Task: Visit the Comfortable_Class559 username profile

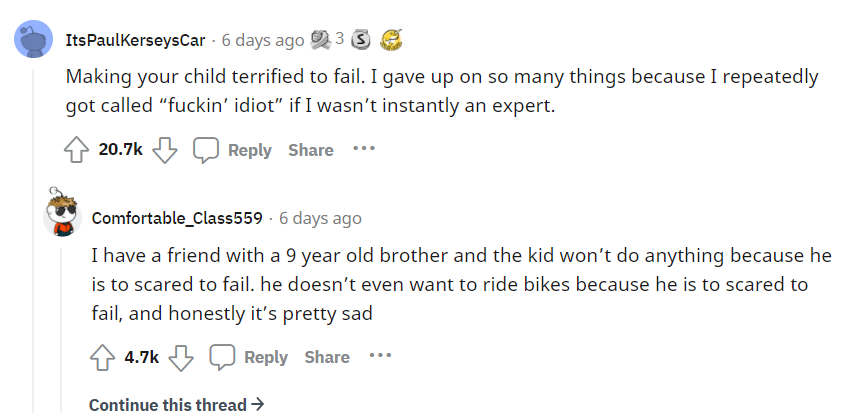Action: click(177, 218)
